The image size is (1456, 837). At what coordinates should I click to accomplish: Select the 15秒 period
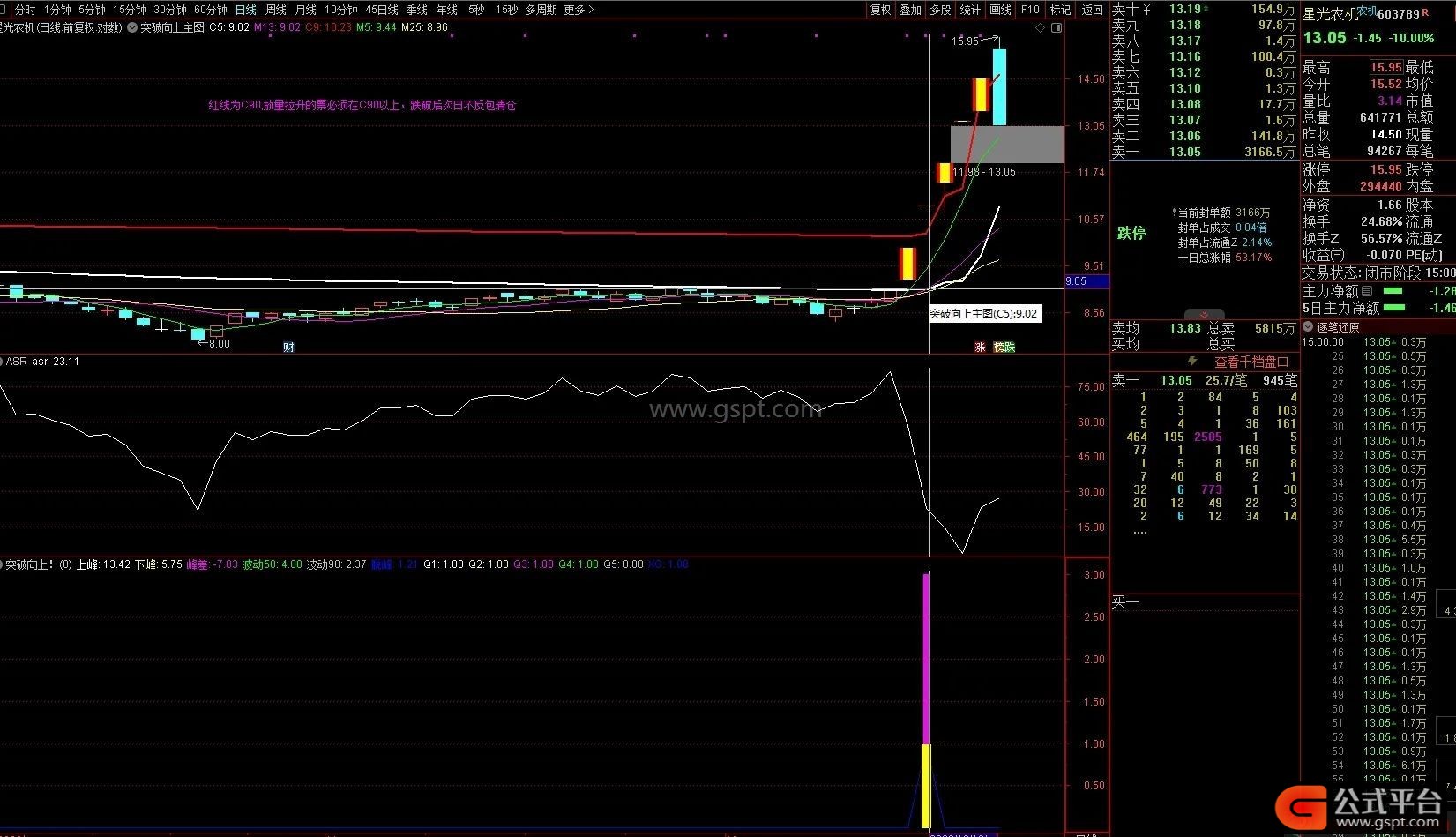pos(506,10)
